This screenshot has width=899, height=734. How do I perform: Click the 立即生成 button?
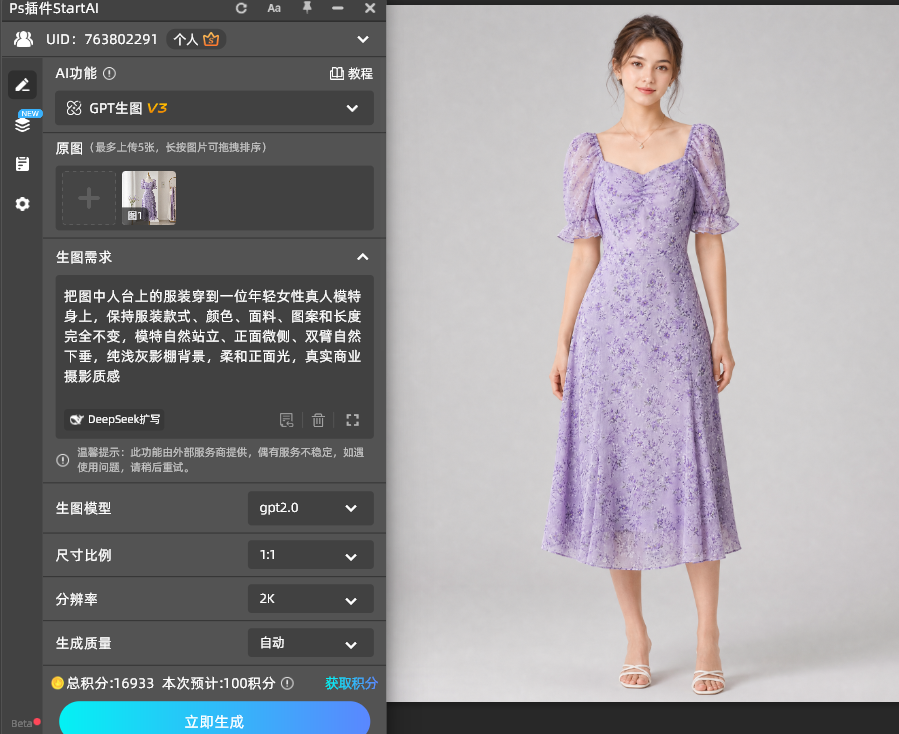pos(214,719)
